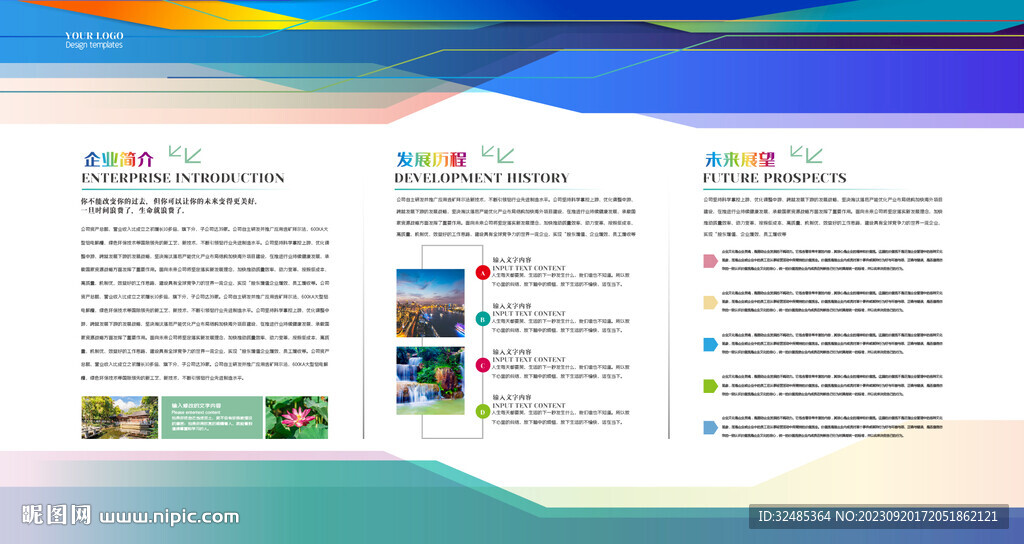Select the pink pentagon bullet marker
1024x544 pixels.
click(710, 261)
